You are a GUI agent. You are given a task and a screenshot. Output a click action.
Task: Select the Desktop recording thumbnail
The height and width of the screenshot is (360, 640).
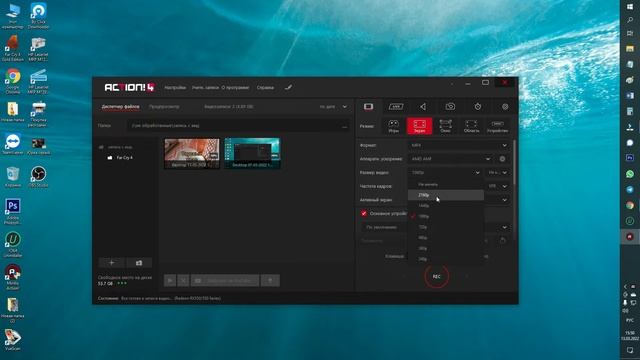click(253, 153)
